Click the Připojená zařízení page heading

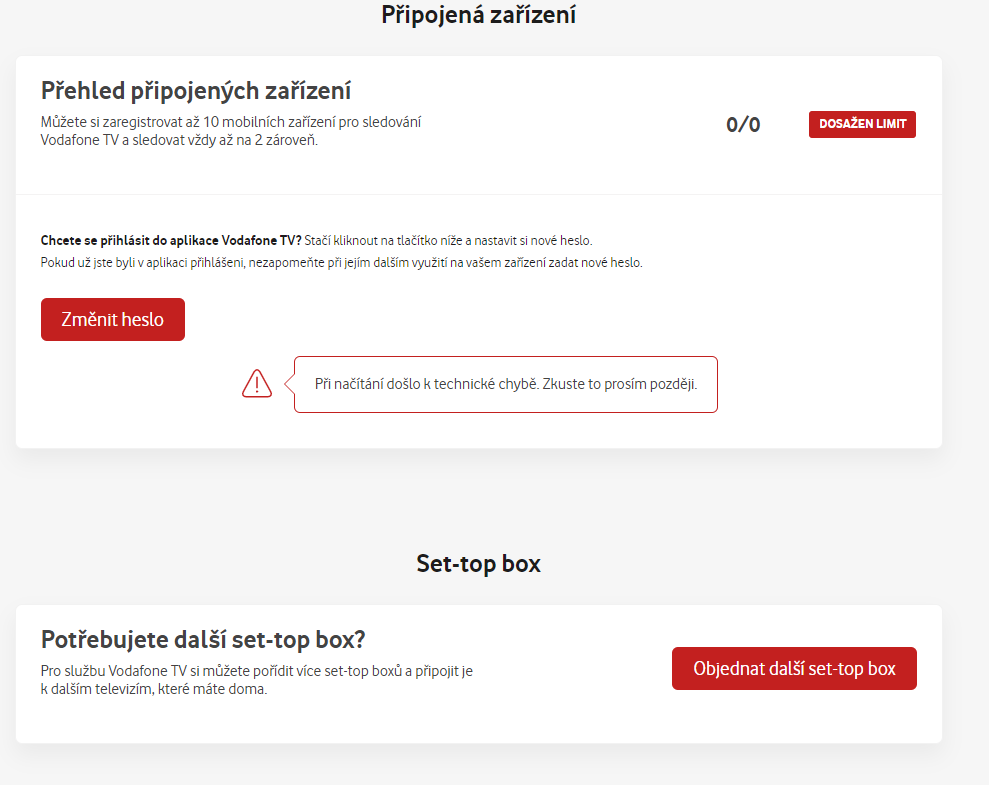coord(479,15)
